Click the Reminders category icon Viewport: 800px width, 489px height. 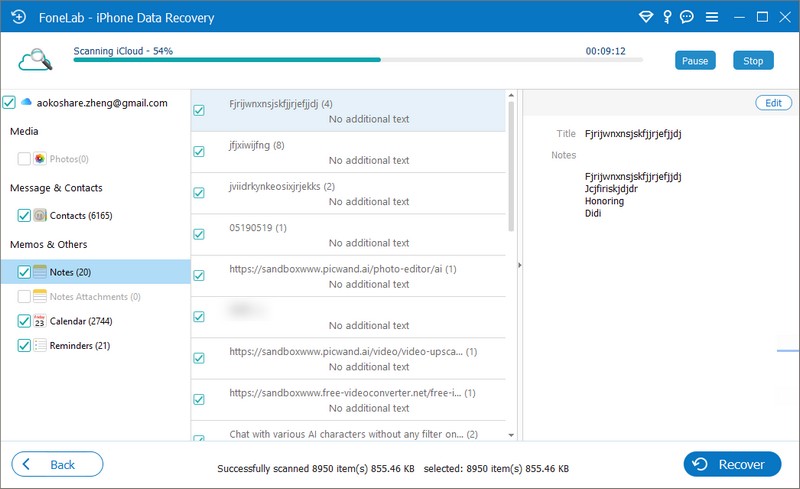[x=40, y=345]
